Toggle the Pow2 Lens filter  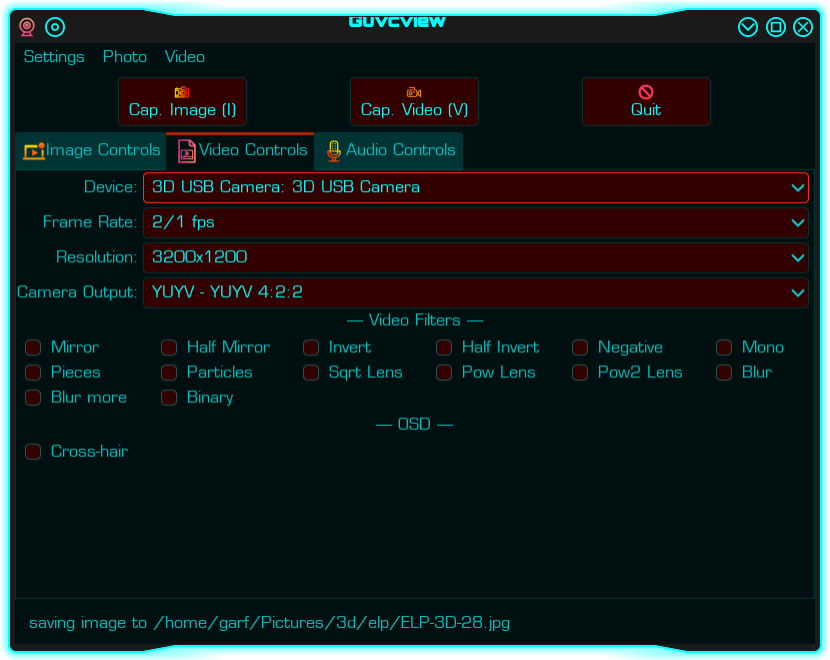point(580,373)
